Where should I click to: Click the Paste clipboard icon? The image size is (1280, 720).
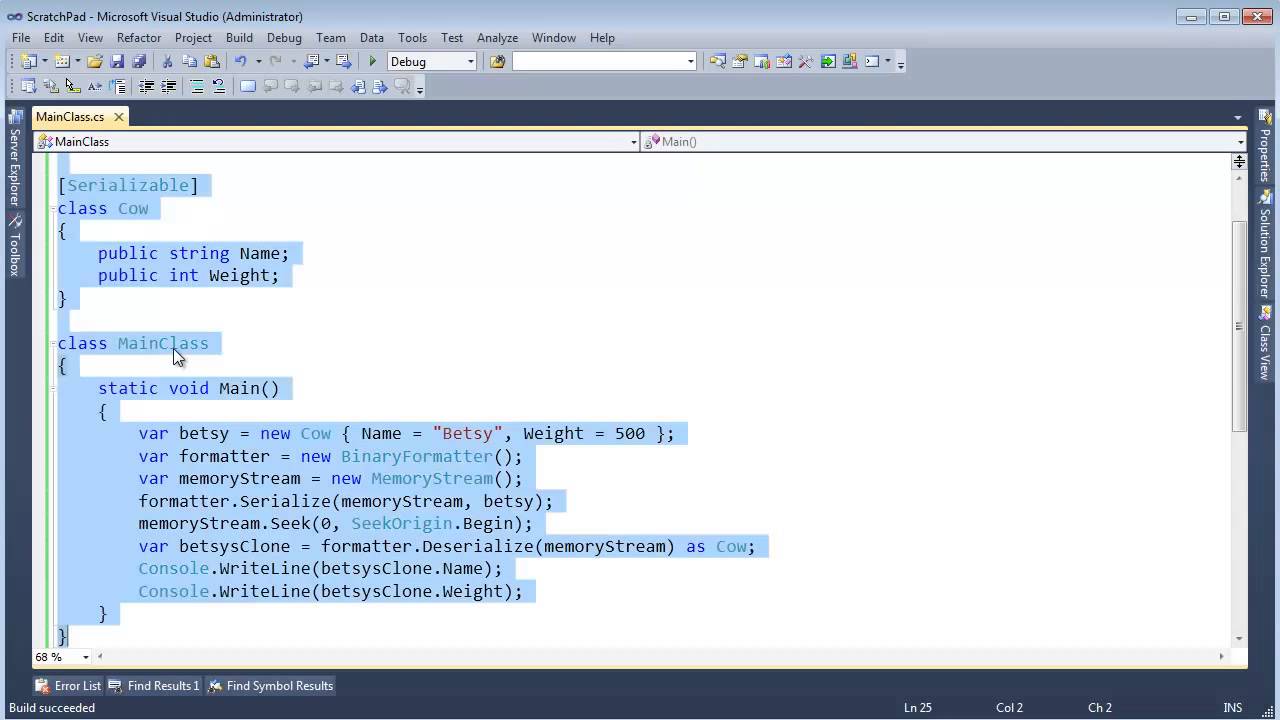(x=211, y=62)
